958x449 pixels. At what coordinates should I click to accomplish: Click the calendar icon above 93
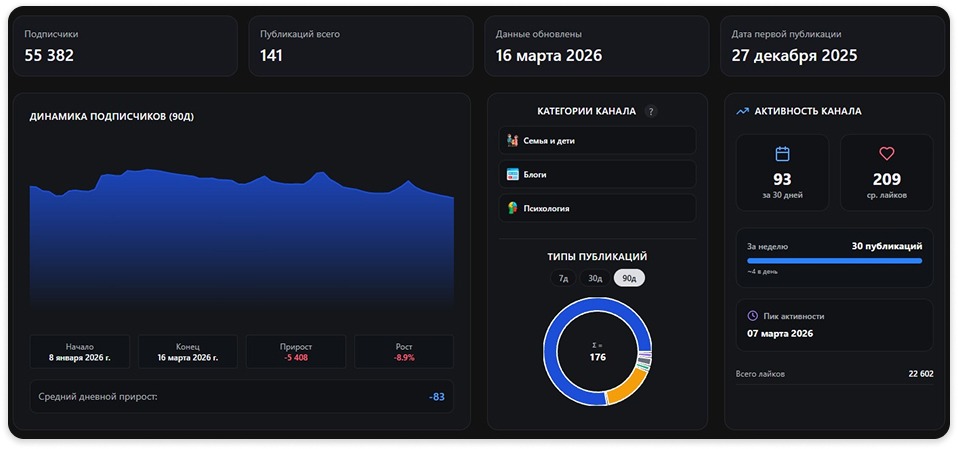point(782,154)
